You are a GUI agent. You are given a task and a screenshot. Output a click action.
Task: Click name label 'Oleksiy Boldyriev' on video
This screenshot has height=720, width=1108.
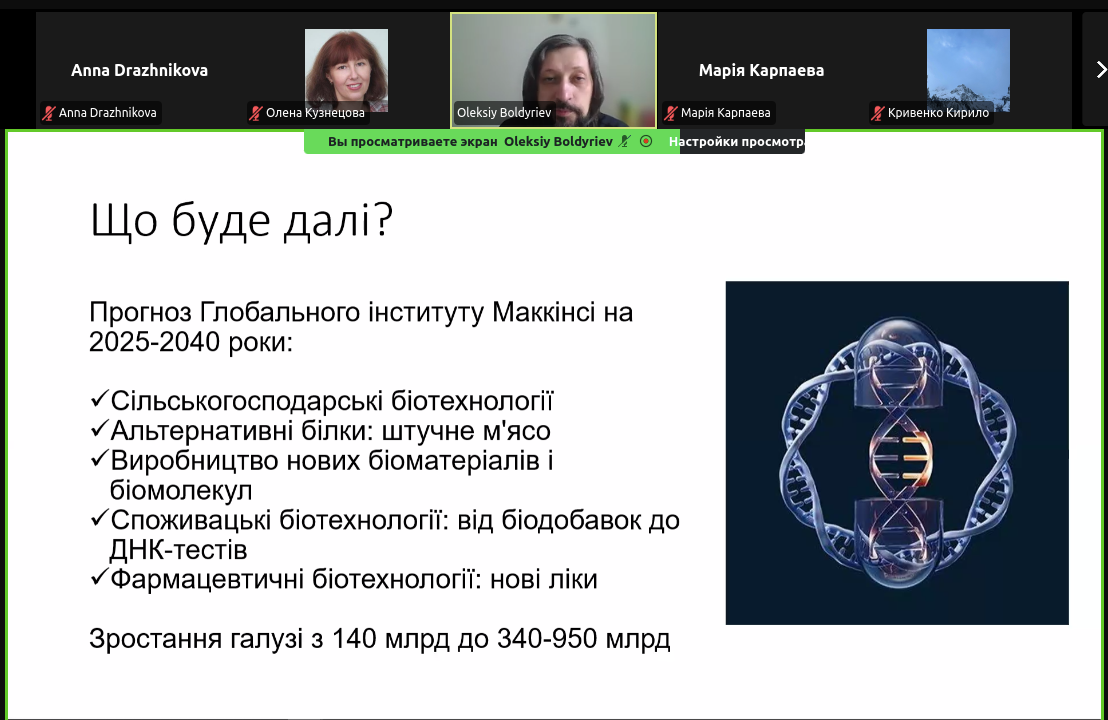pos(504,112)
